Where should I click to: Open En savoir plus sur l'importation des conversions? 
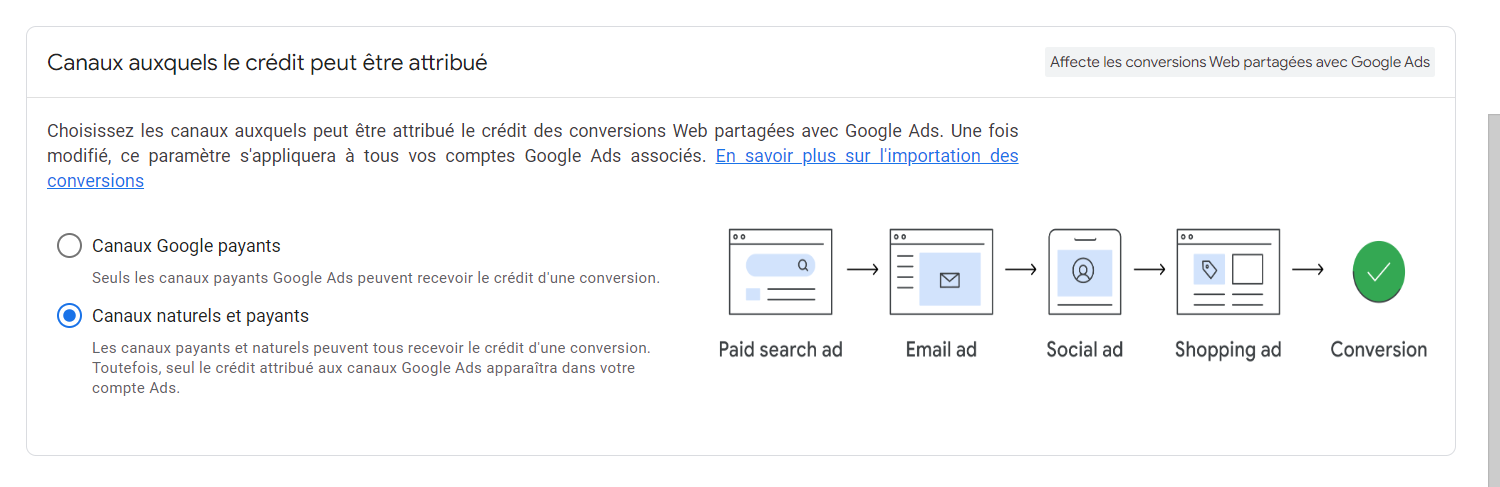(x=533, y=169)
